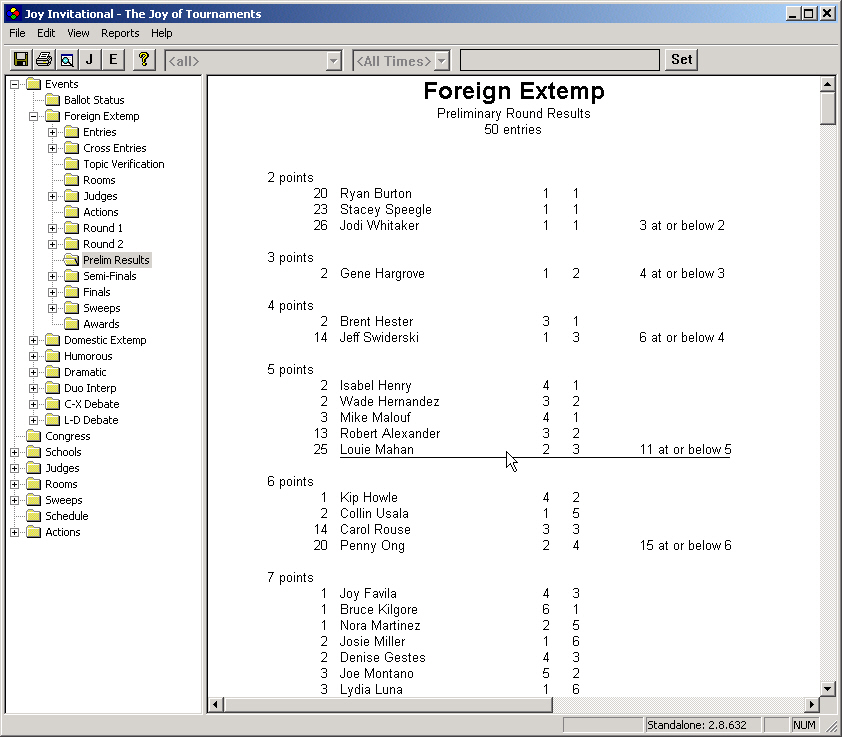
Task: Collapse the Foreign Extemp tree node
Action: (x=34, y=116)
